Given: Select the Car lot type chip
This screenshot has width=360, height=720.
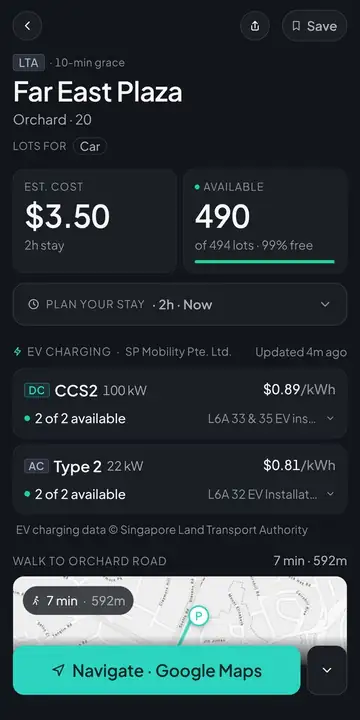Looking at the screenshot, I should (x=90, y=146).
